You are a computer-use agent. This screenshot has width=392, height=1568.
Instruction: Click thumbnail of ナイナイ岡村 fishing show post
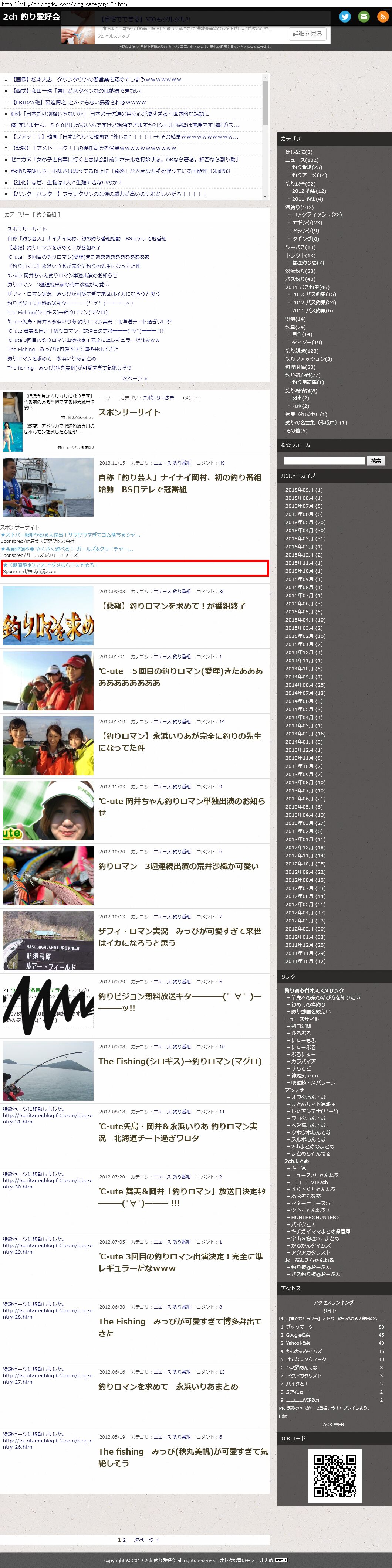click(x=48, y=487)
